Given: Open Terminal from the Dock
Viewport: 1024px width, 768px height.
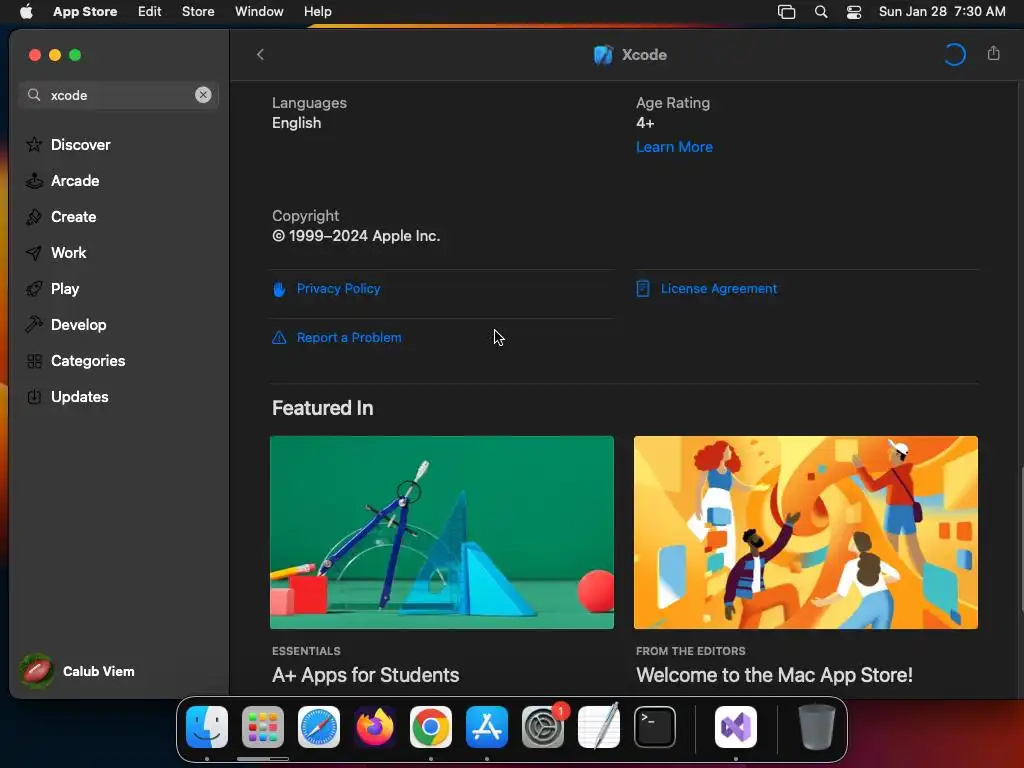Looking at the screenshot, I should tap(655, 727).
